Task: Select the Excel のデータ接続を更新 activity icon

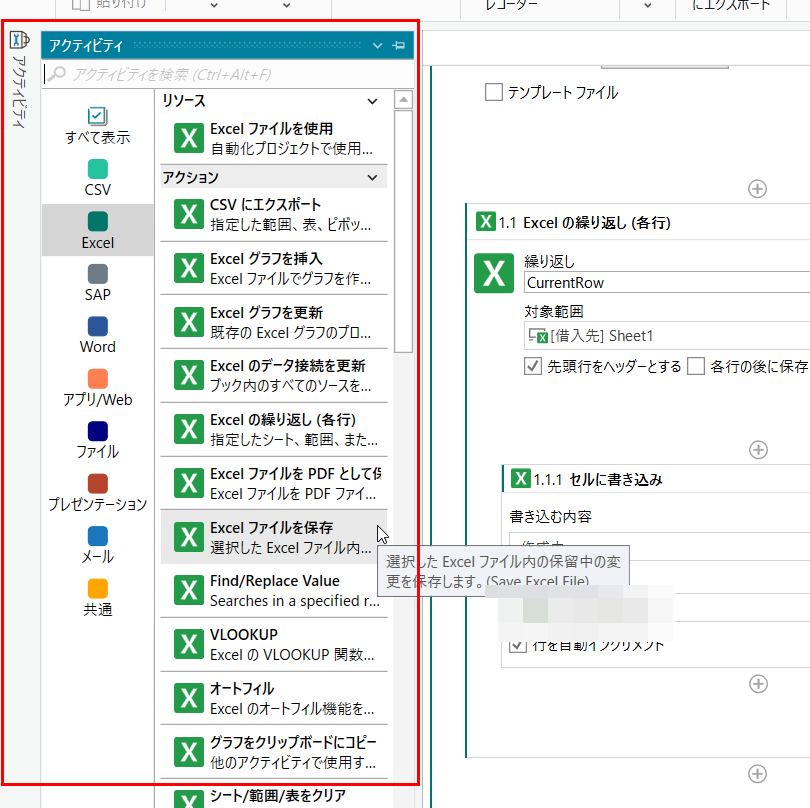Action: (x=189, y=376)
